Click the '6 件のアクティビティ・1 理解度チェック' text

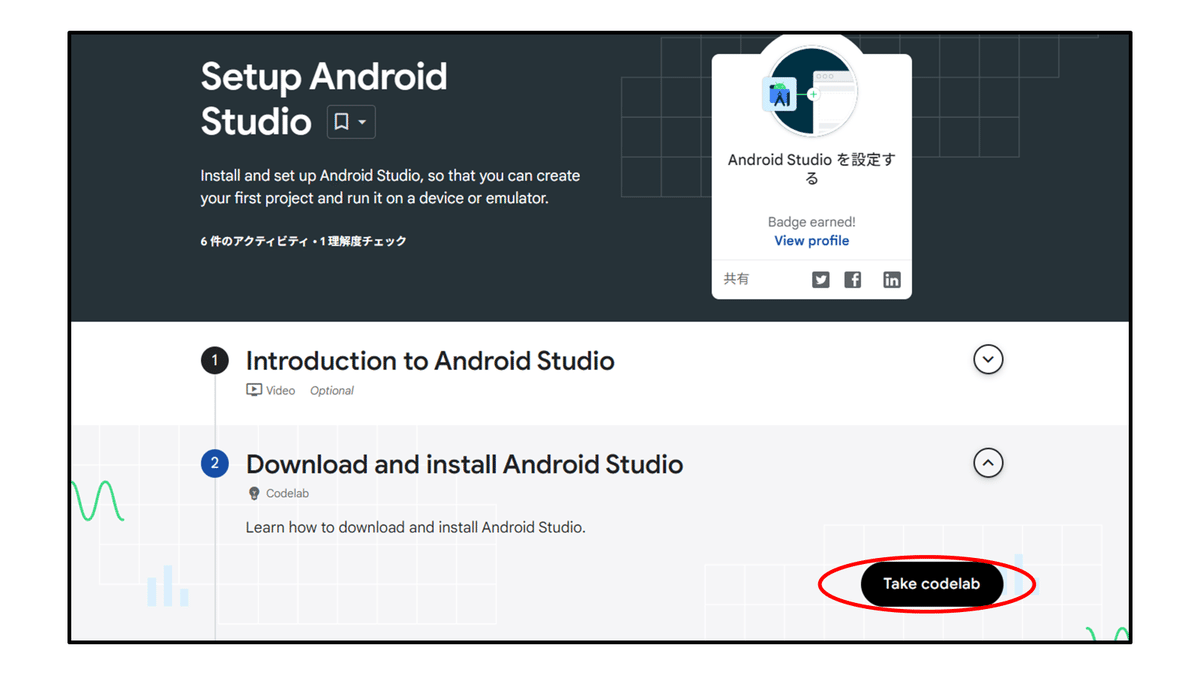(303, 241)
